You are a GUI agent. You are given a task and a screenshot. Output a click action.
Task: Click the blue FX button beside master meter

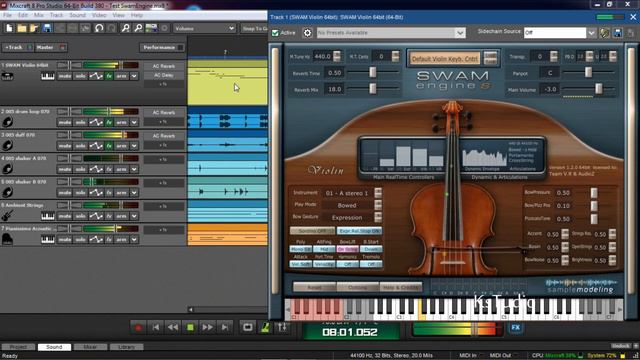516,327
